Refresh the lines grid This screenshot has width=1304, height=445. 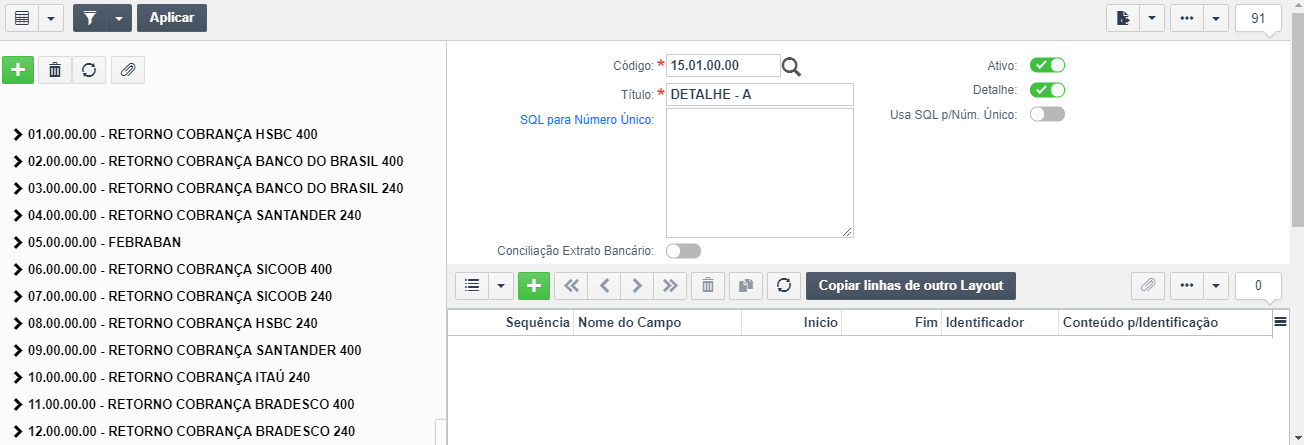click(784, 285)
